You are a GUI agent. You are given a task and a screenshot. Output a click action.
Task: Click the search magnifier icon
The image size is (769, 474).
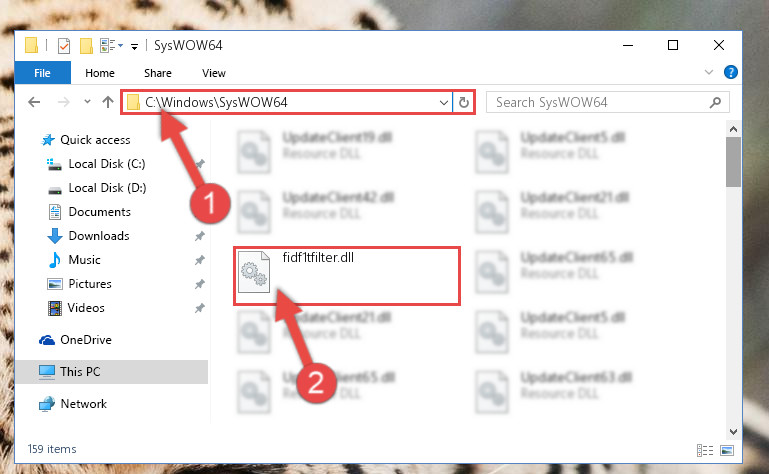(715, 103)
